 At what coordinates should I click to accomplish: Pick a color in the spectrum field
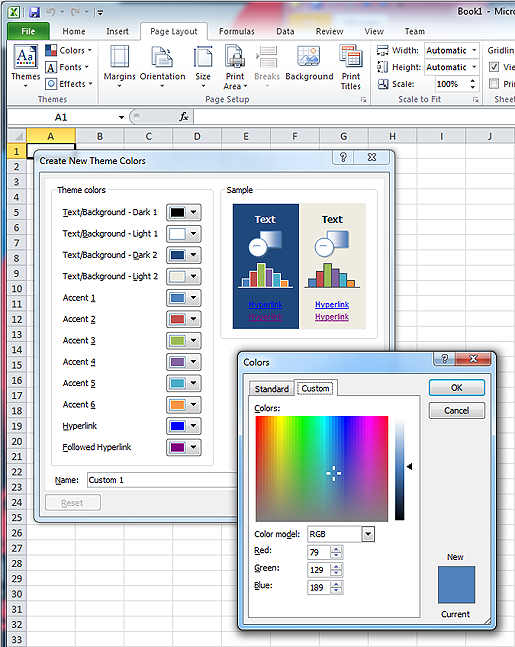click(x=322, y=469)
